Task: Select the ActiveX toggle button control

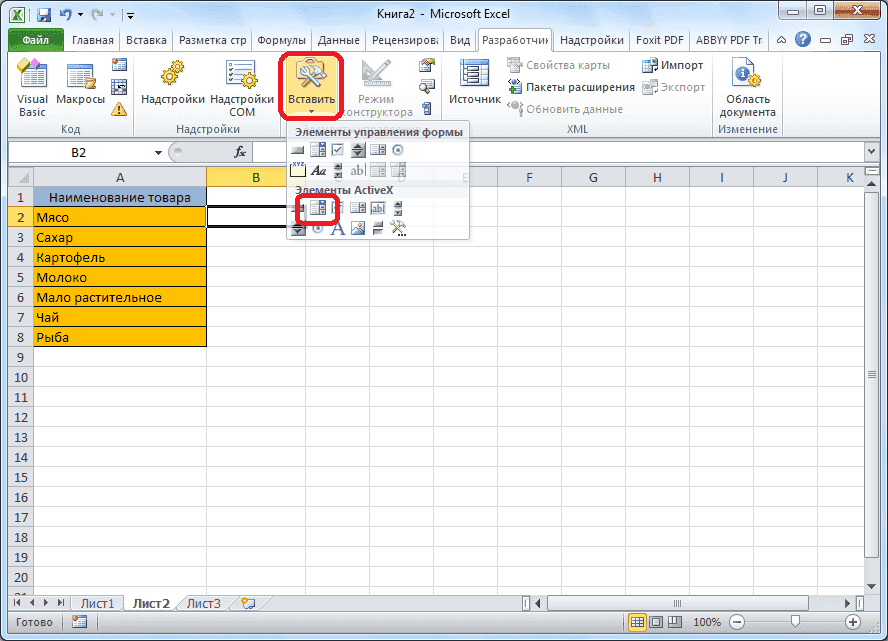Action: pyautogui.click(x=378, y=227)
